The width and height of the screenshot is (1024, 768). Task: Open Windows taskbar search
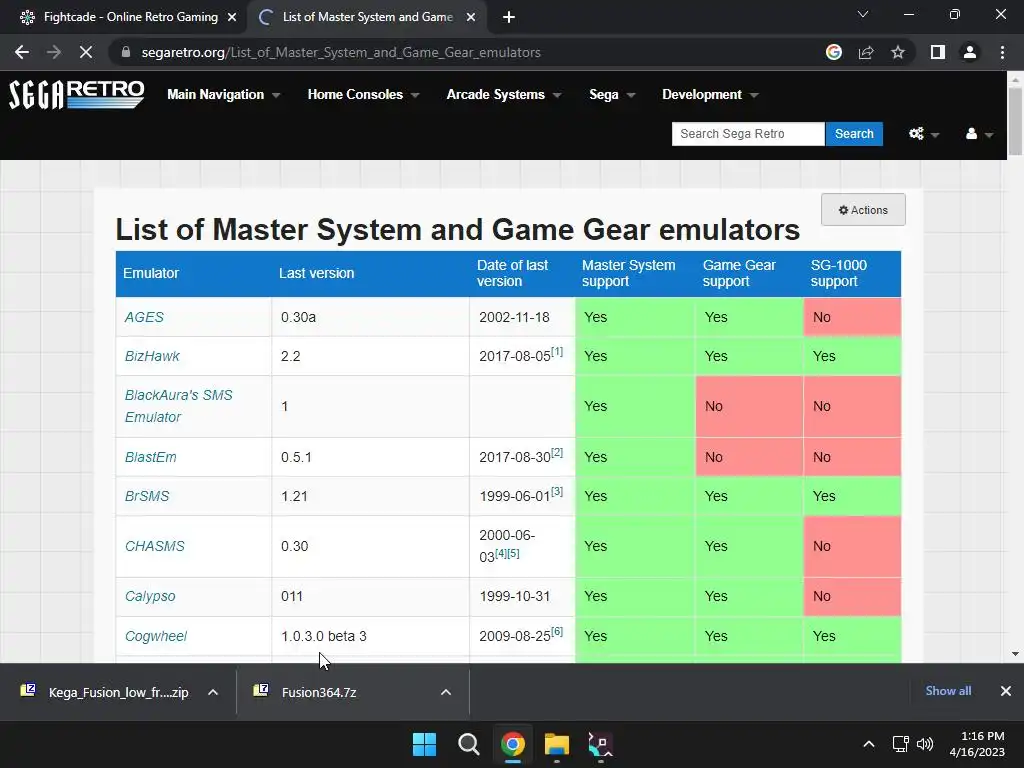pos(468,744)
